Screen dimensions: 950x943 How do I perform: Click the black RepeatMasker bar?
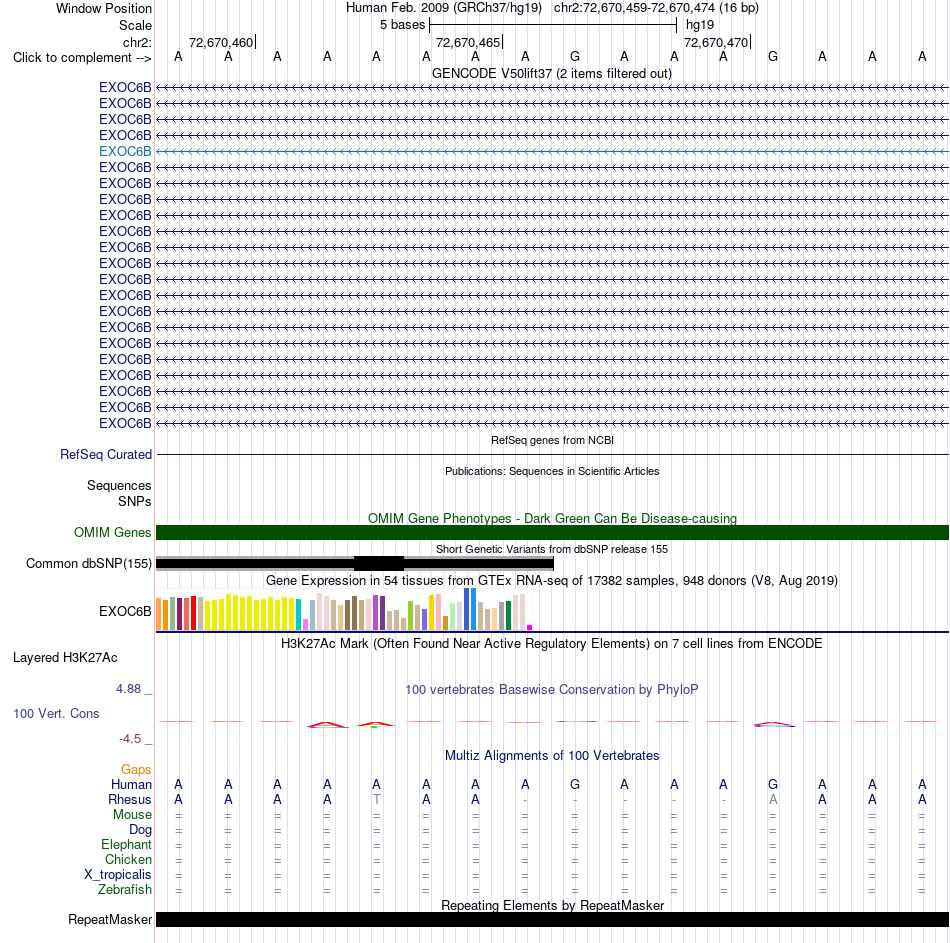(x=552, y=920)
